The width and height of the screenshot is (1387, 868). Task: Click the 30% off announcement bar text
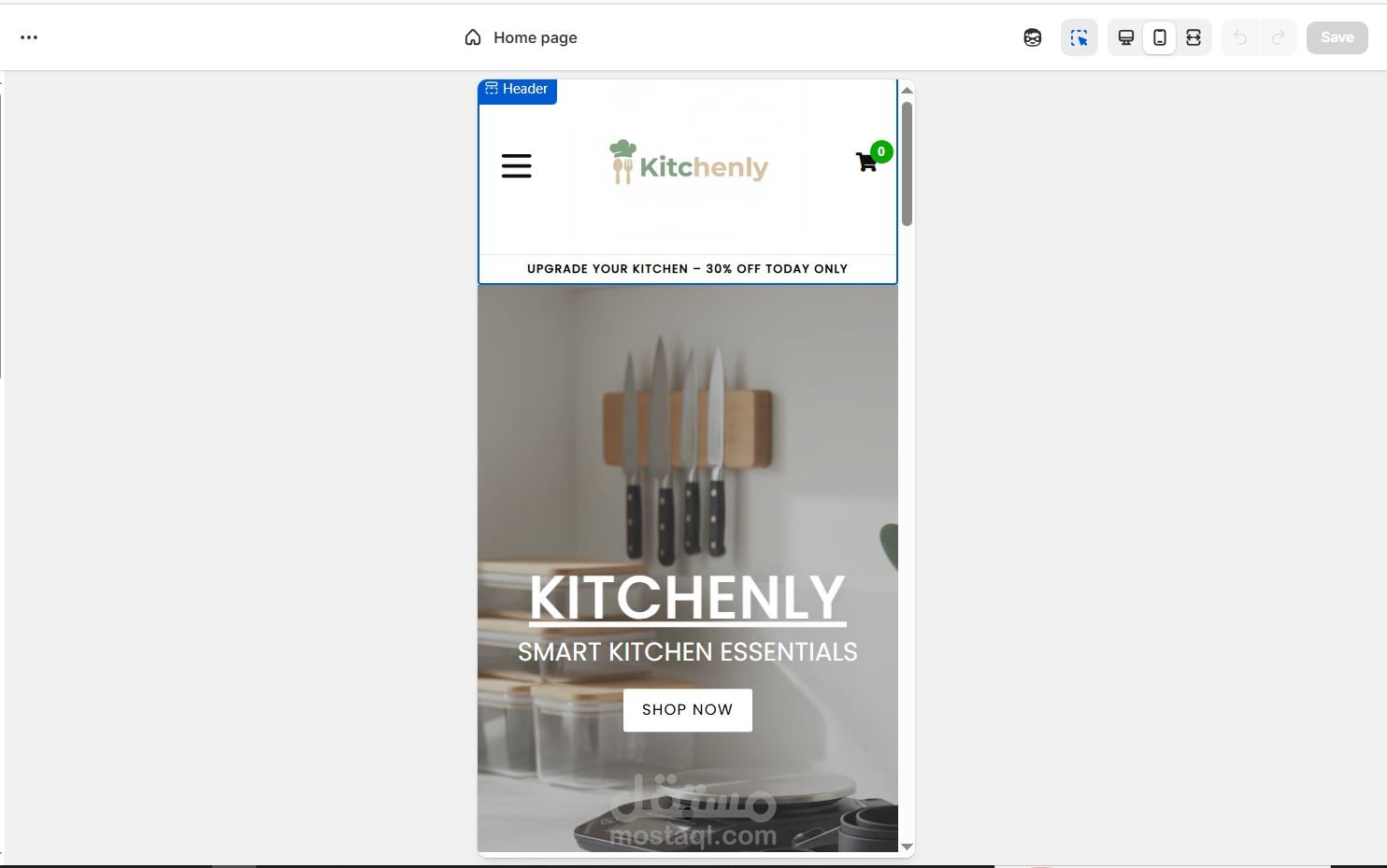click(x=687, y=269)
